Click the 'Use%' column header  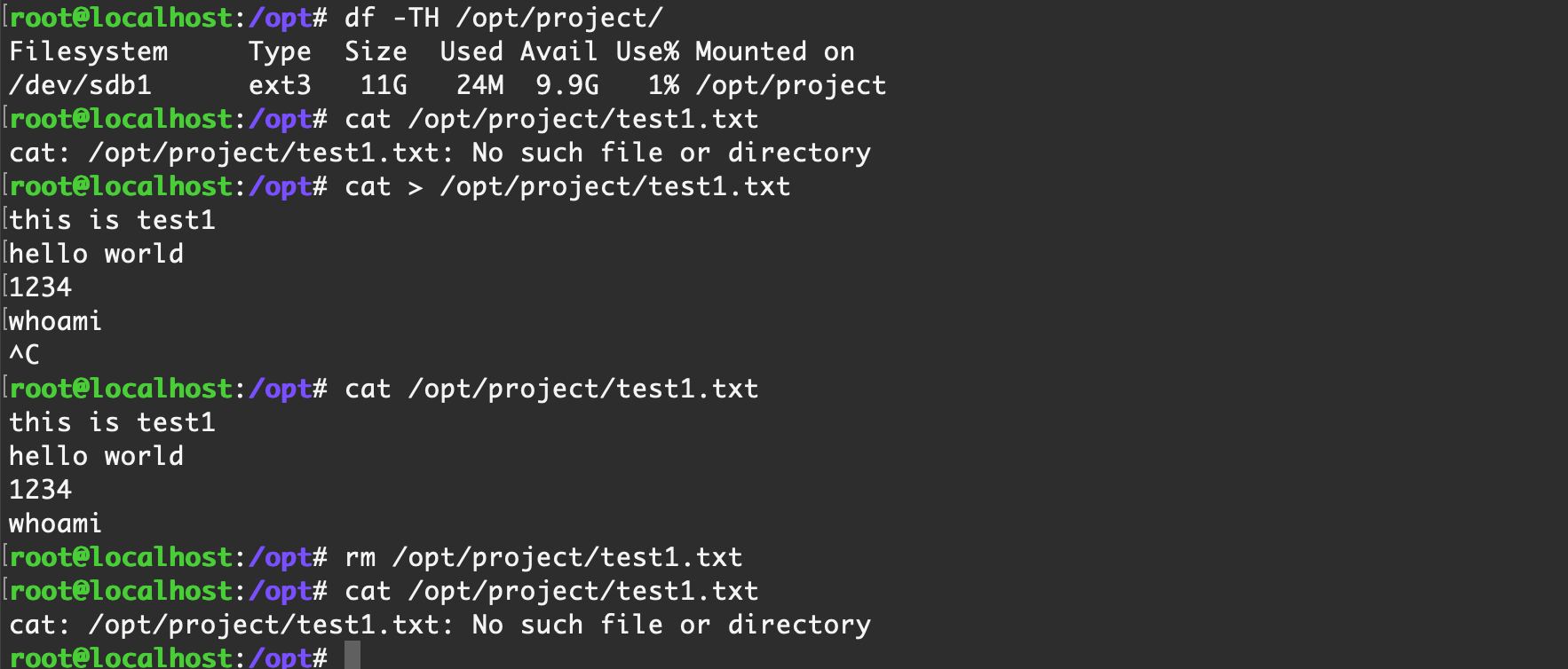647,51
